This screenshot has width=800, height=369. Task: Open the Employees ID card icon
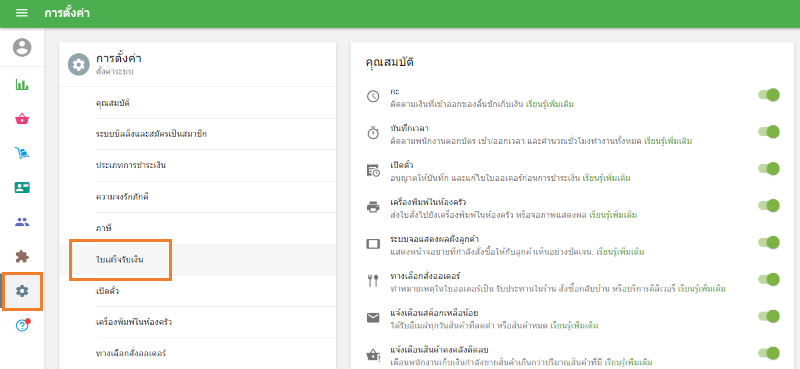coord(22,187)
